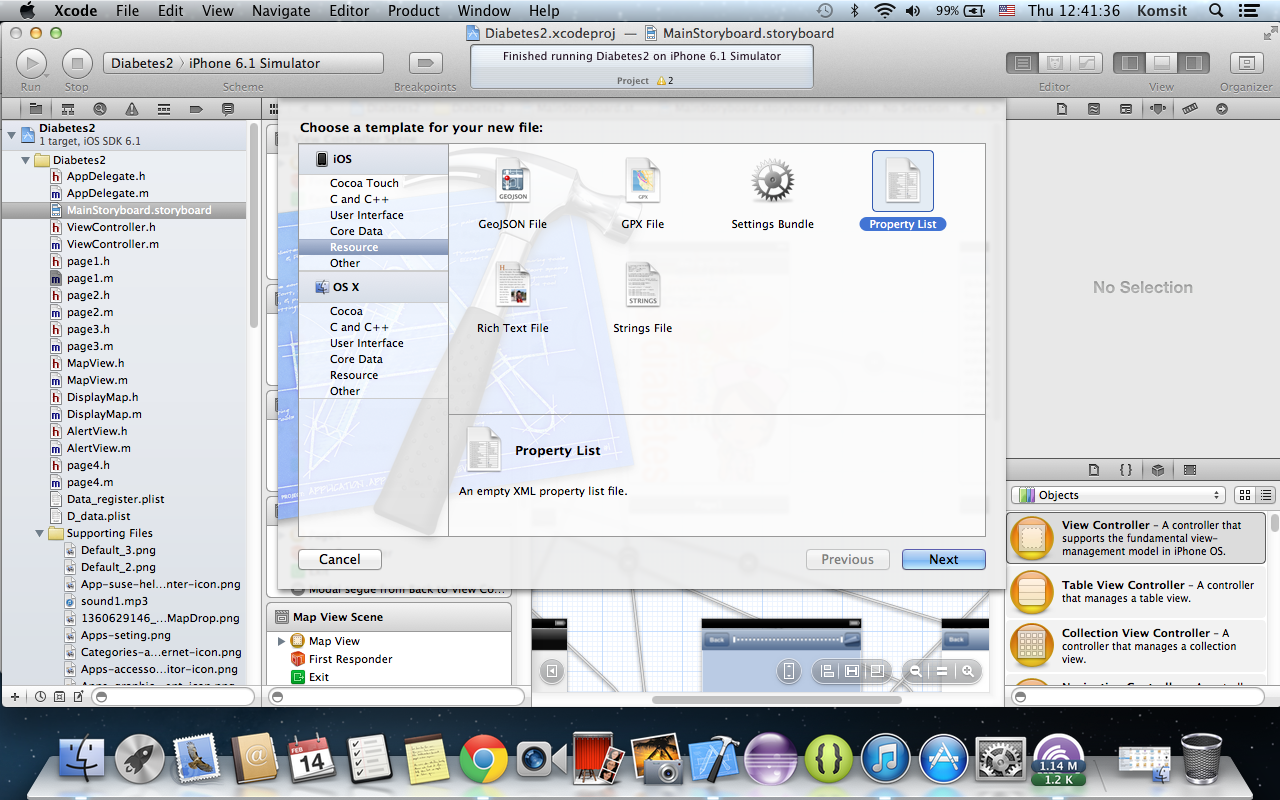Select the GeoJSON File template icon
Viewport: 1280px width, 800px height.
pos(513,181)
